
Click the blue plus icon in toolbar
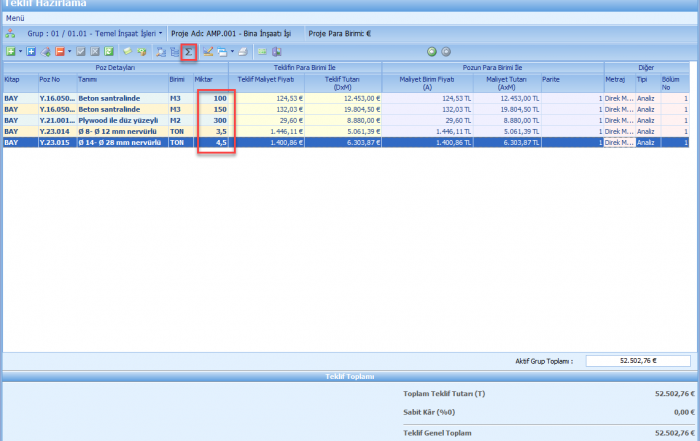[x=31, y=51]
